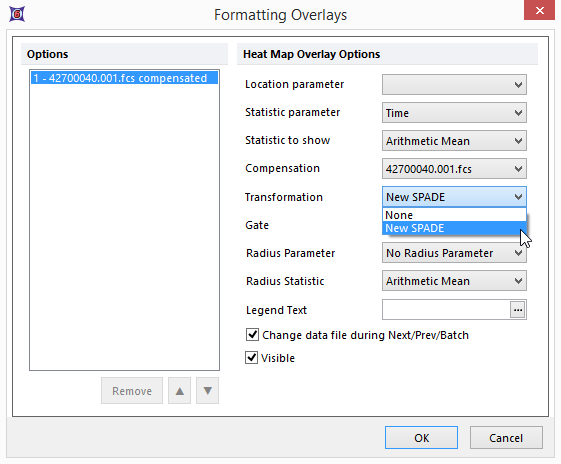This screenshot has width=561, height=464.
Task: Click the Radius Parameter label
Action: [x=291, y=253]
